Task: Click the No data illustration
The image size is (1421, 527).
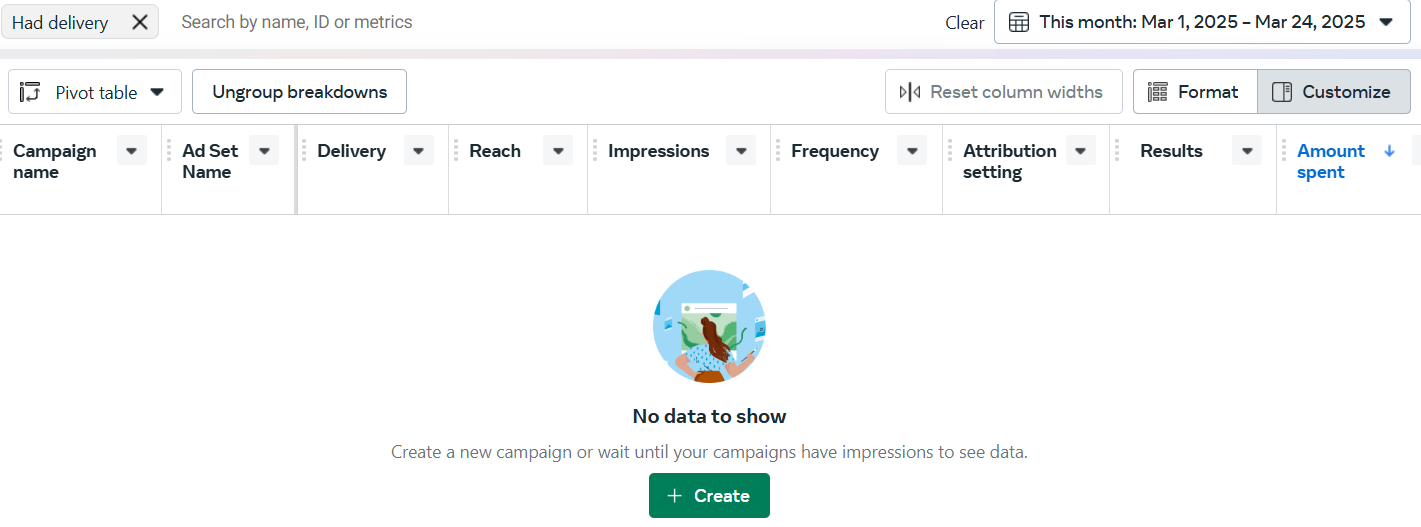Action: click(709, 326)
